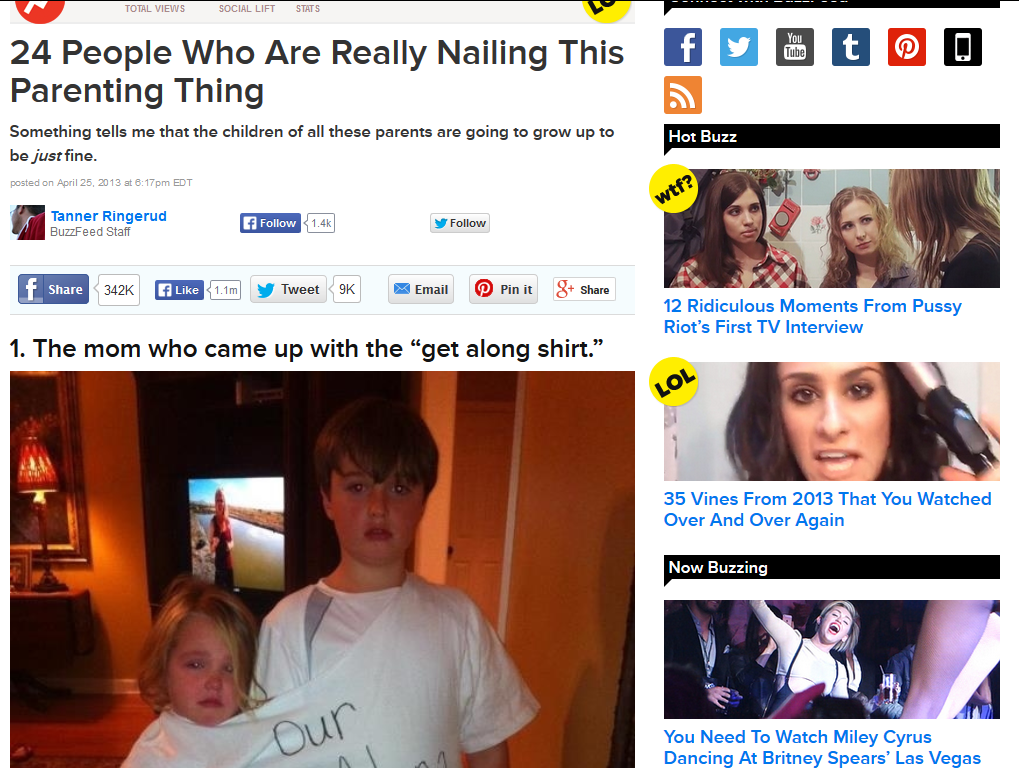
Task: Open BuzzFeed's Twitter page icon
Action: coord(739,47)
